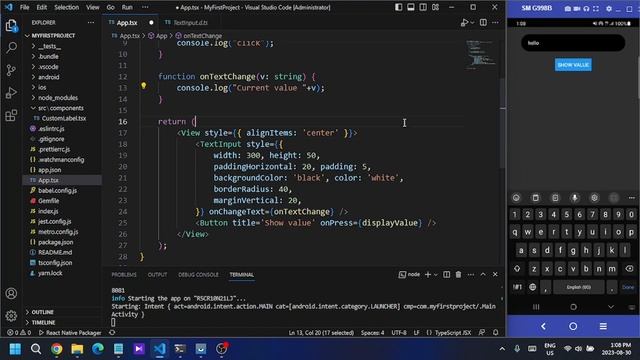
Task: Tap the emoji icon on the phone keyboard toolbar
Action: click(516, 198)
